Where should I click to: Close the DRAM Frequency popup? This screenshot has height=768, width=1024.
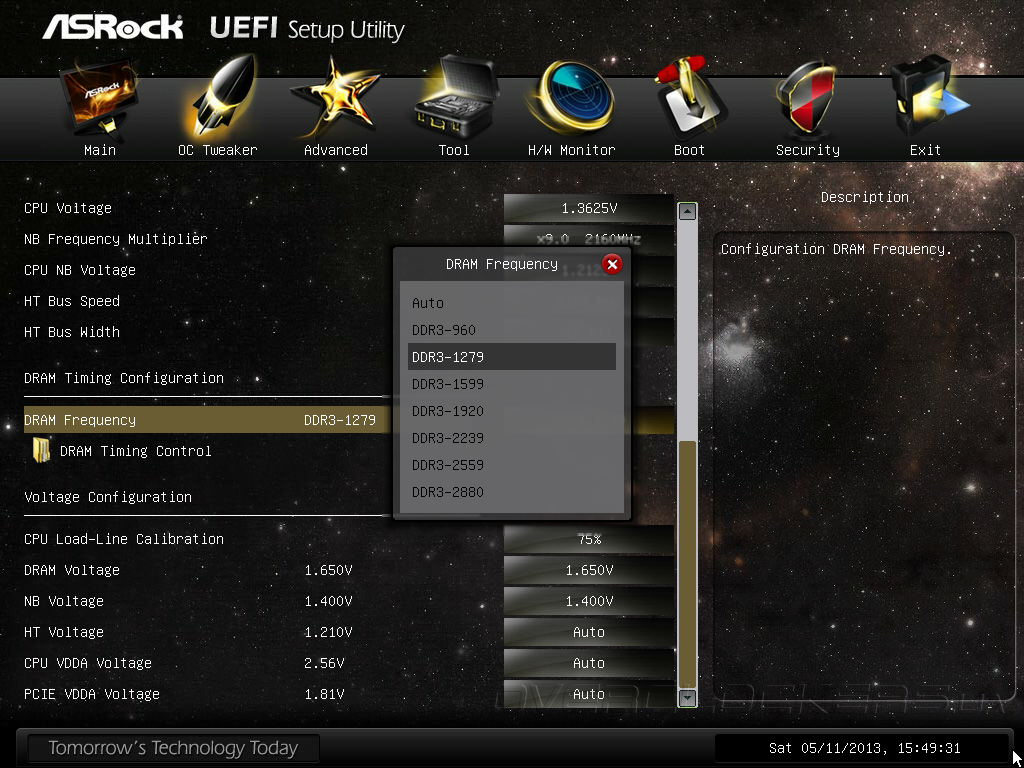click(612, 264)
